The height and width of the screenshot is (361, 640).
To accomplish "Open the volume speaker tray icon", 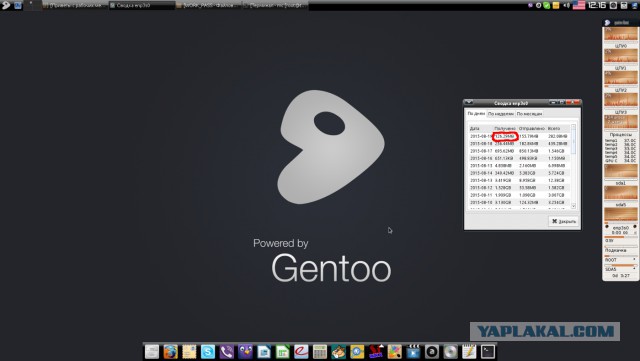I will [566, 5].
